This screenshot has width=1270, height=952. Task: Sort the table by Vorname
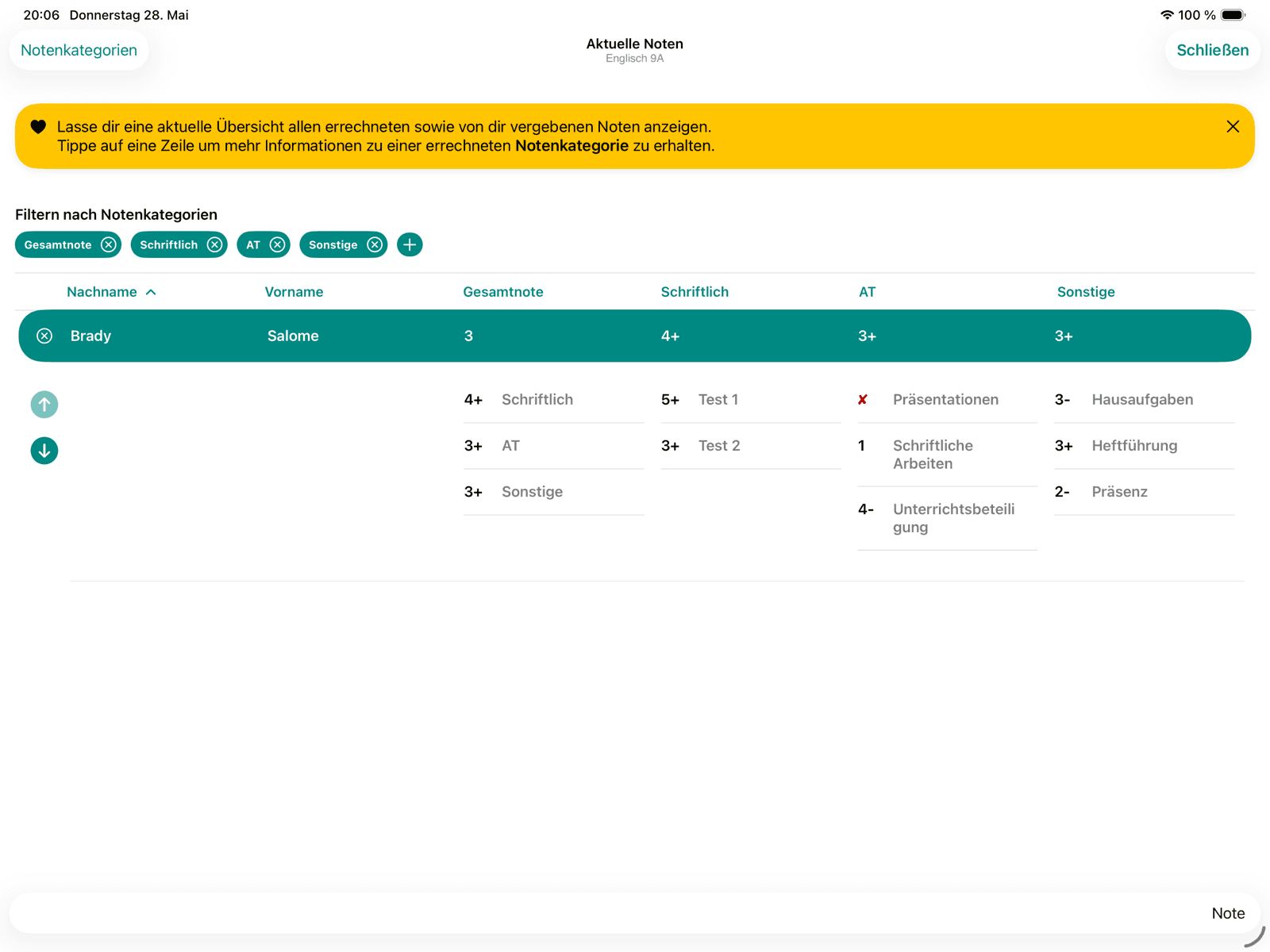294,292
